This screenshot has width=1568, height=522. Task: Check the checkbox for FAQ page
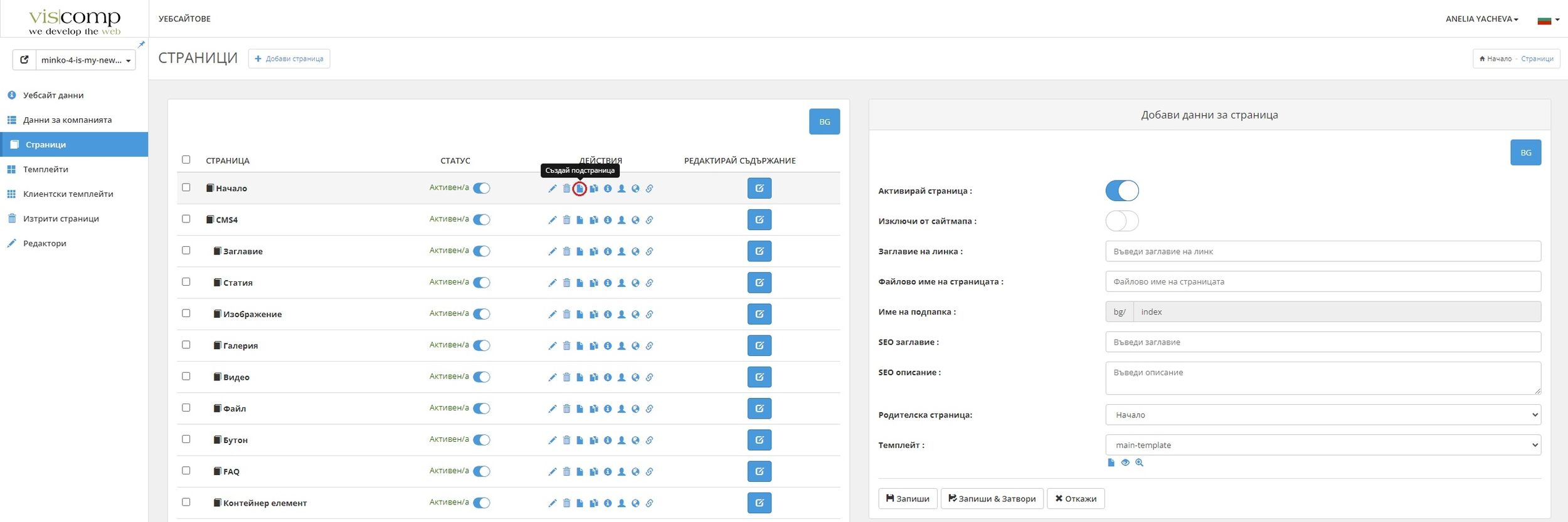[x=186, y=471]
